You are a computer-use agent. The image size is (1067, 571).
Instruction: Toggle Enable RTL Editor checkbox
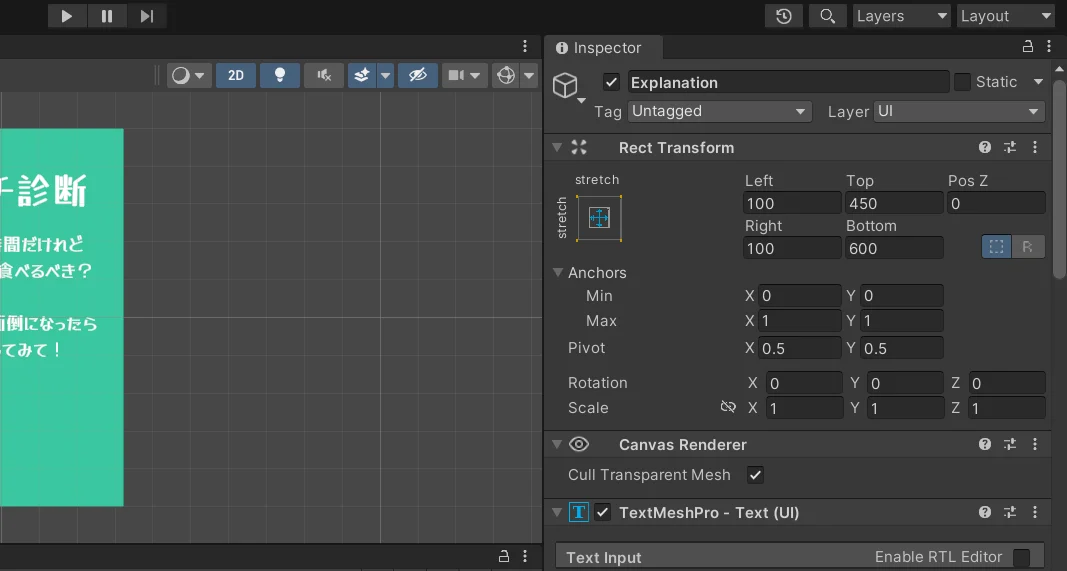coord(1021,557)
